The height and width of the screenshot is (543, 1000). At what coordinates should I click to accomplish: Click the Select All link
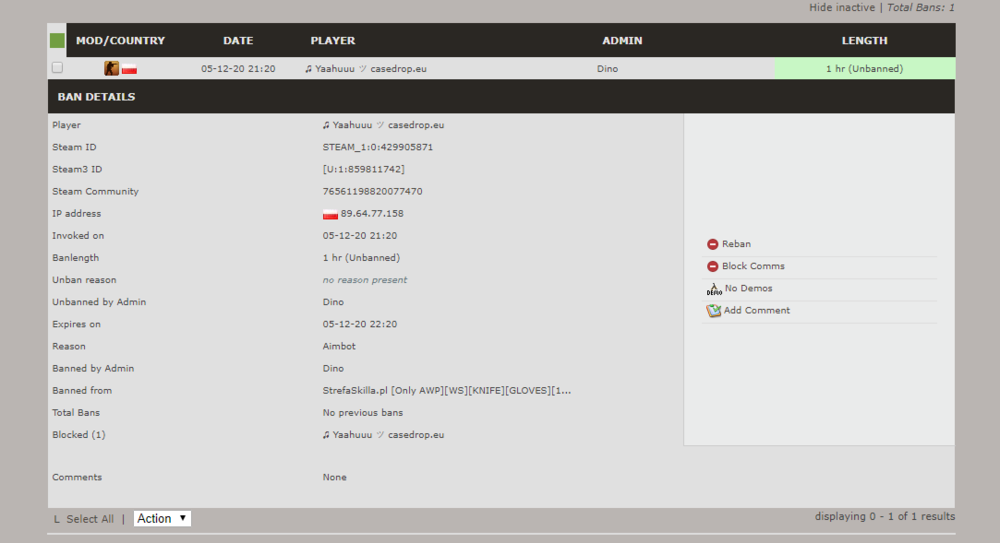[x=90, y=519]
